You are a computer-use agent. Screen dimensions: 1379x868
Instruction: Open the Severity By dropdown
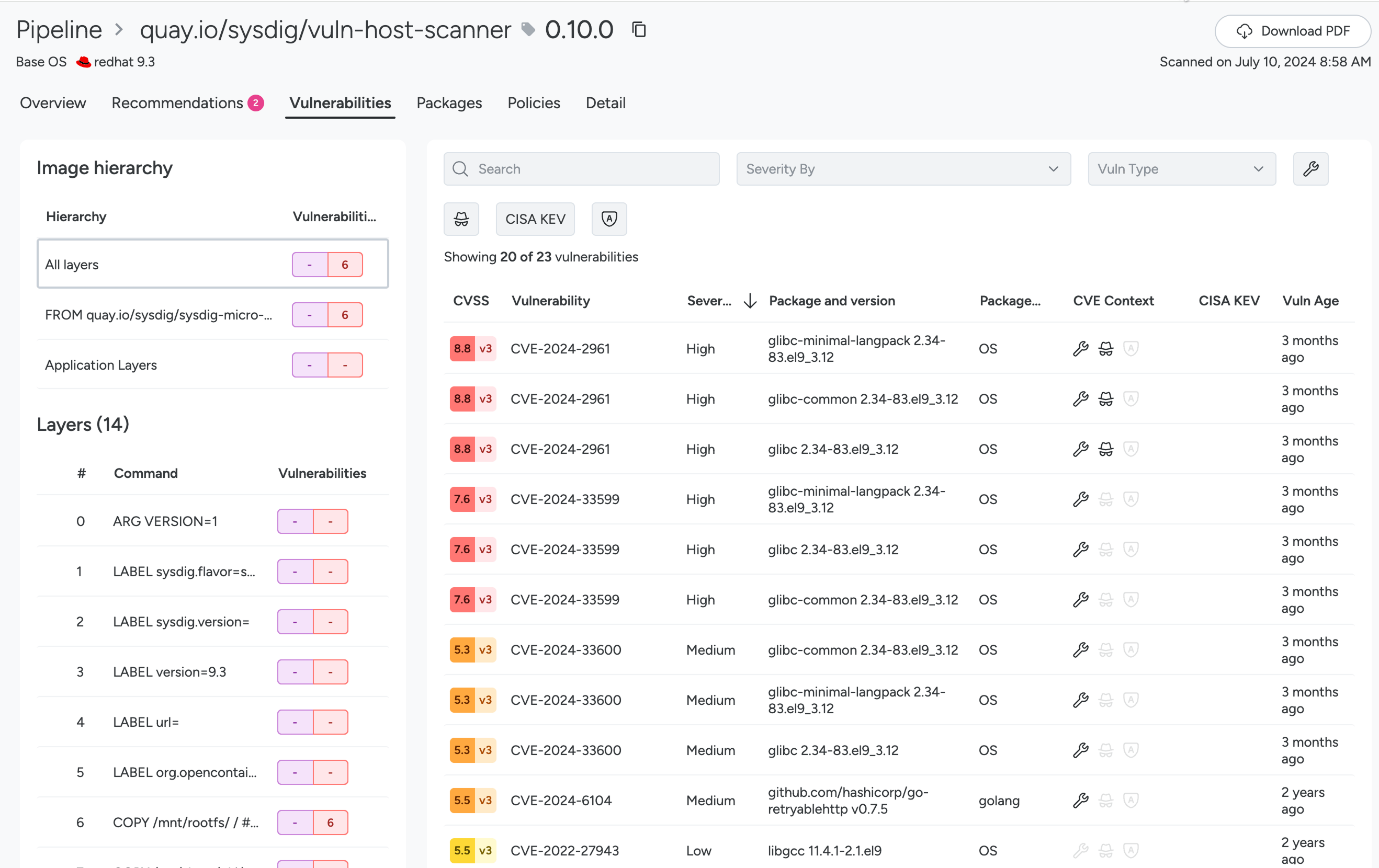tap(903, 169)
